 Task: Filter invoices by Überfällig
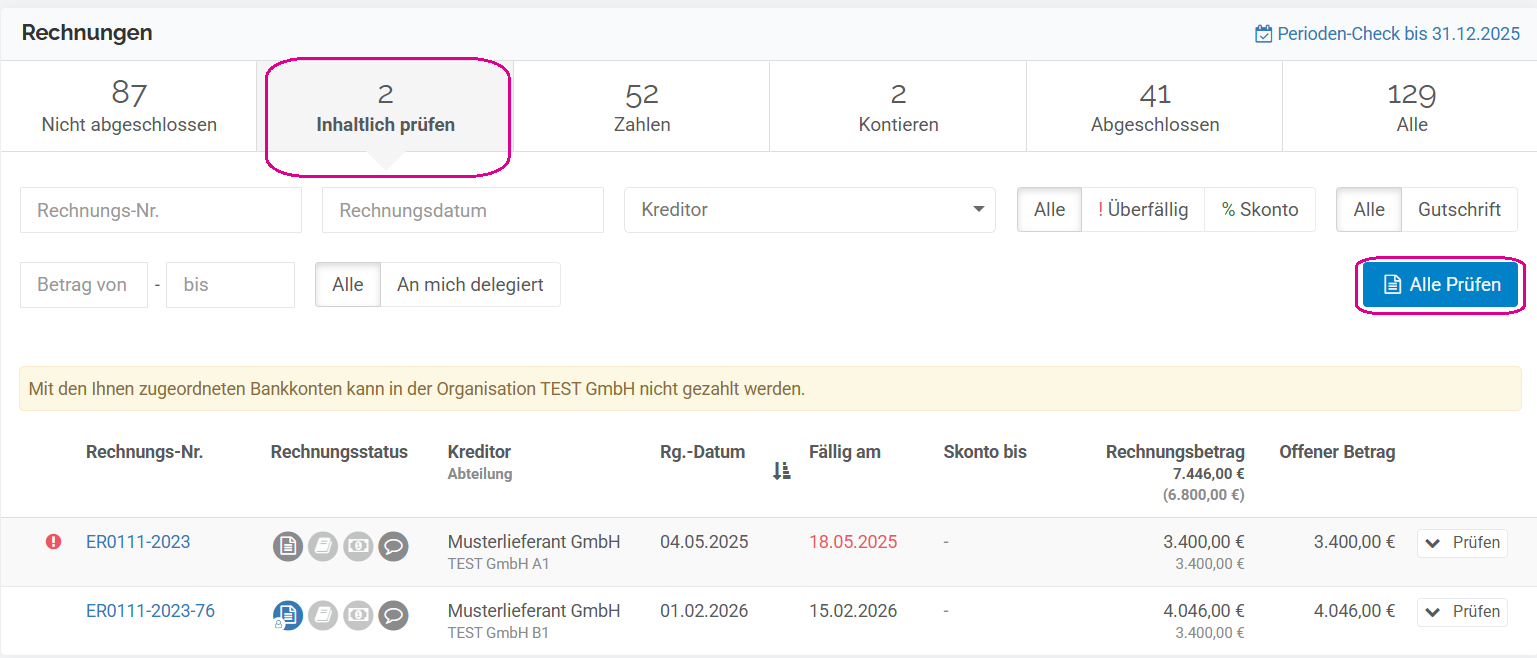tap(1143, 210)
